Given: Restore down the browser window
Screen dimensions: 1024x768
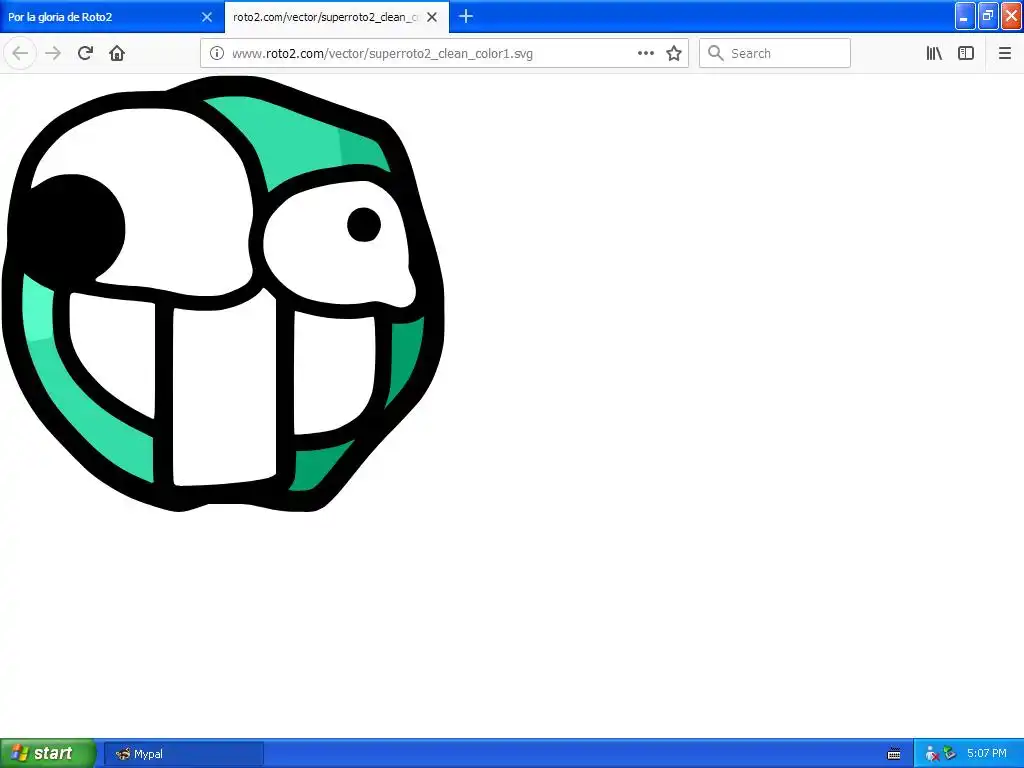Looking at the screenshot, I should [x=987, y=16].
